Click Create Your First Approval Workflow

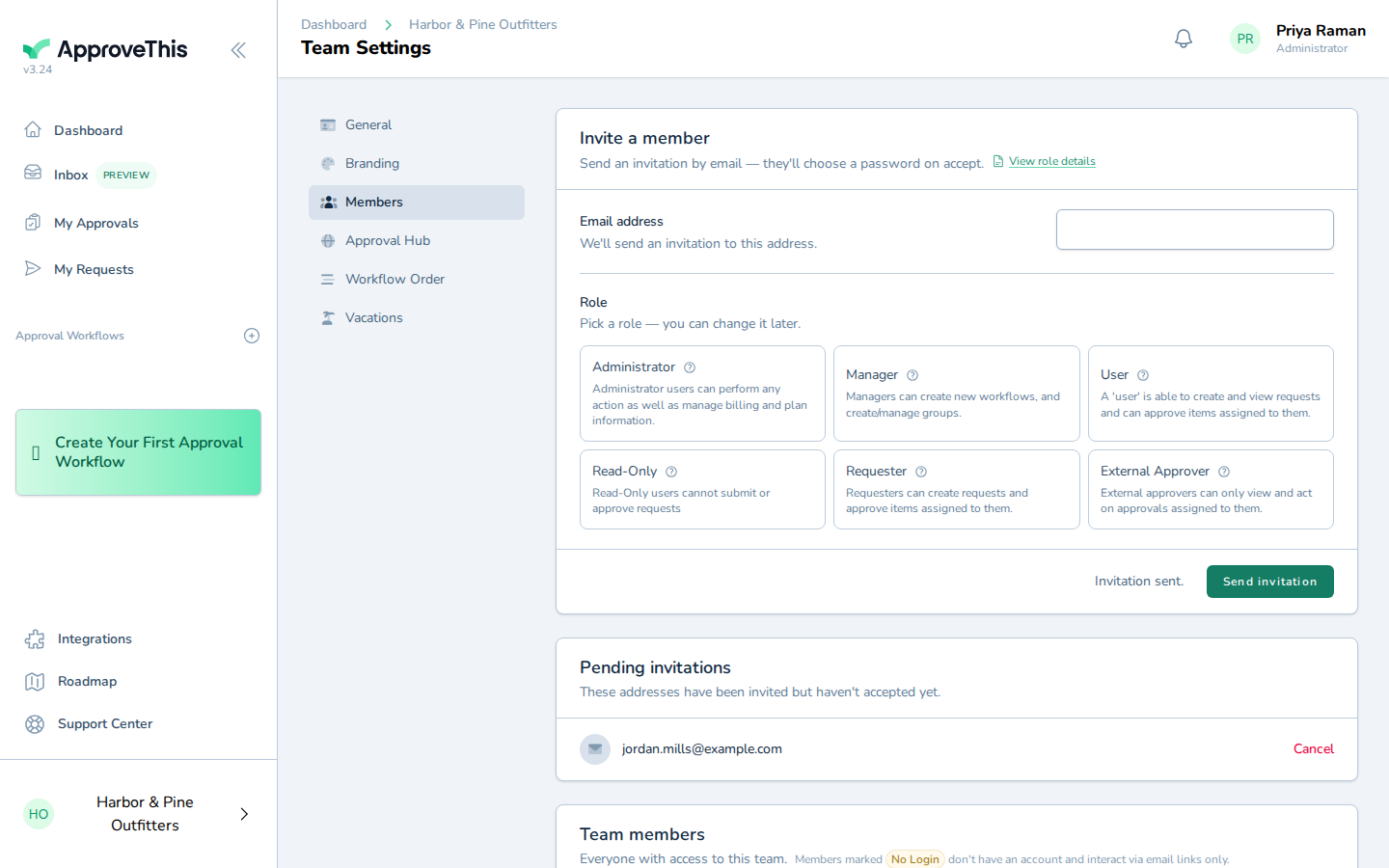point(138,452)
